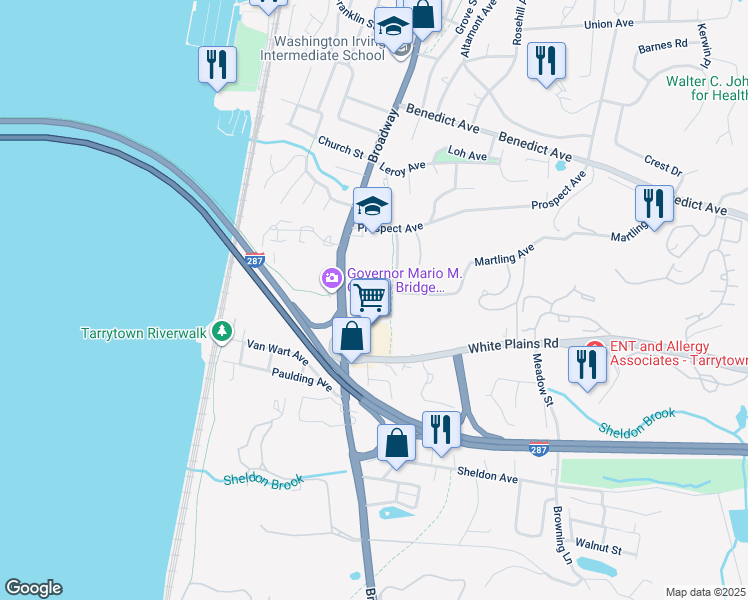The height and width of the screenshot is (600, 748).
Task: Select the Meadow St street label
Action: pos(543,380)
